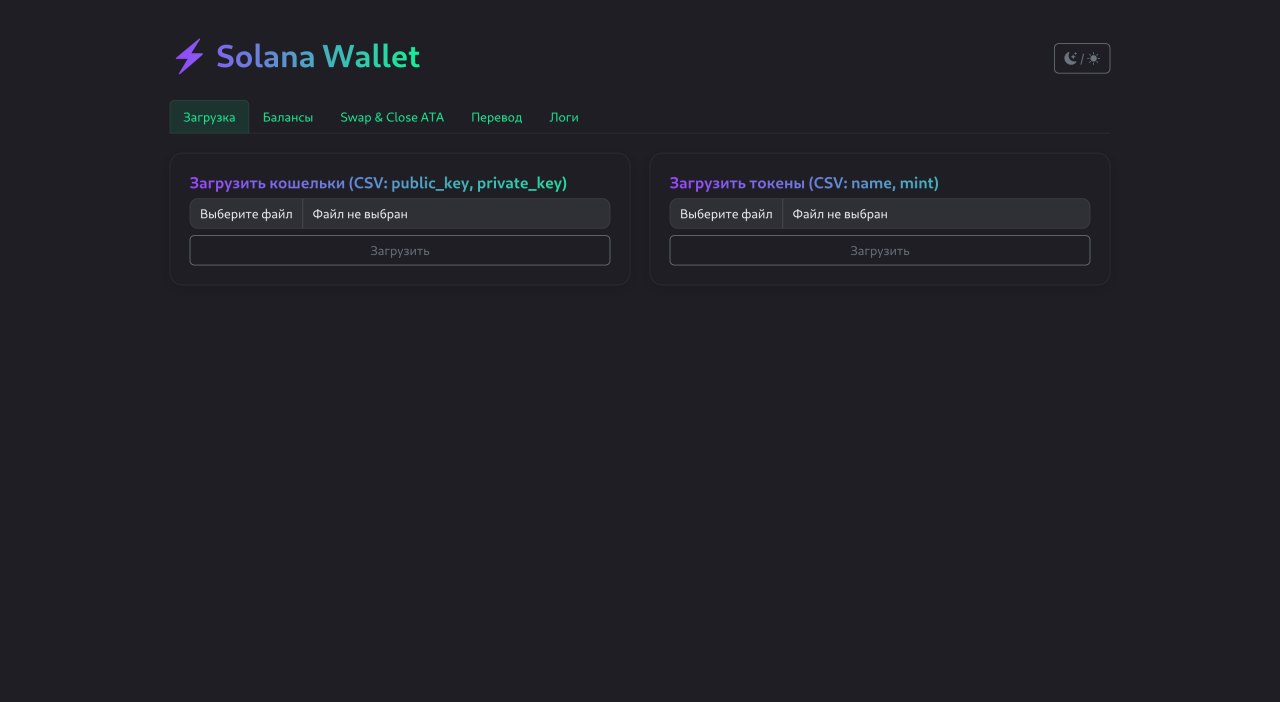Click the 'Загрузить токены' heading
1280x702 pixels.
tap(804, 183)
